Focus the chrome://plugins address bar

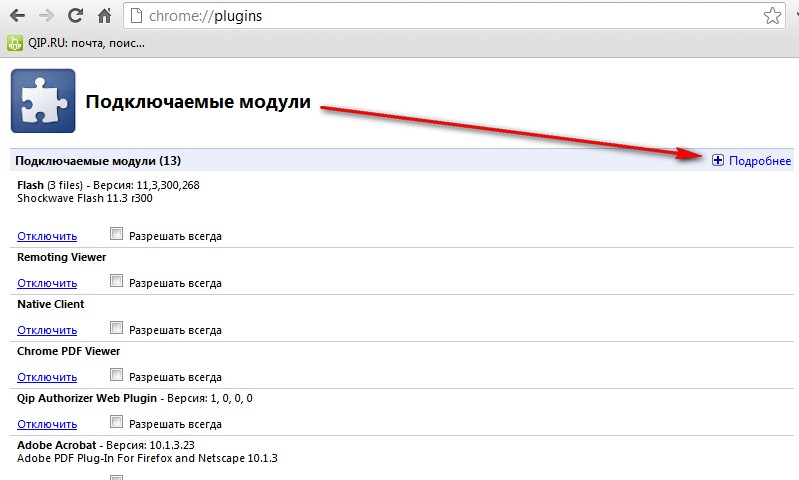coord(454,16)
